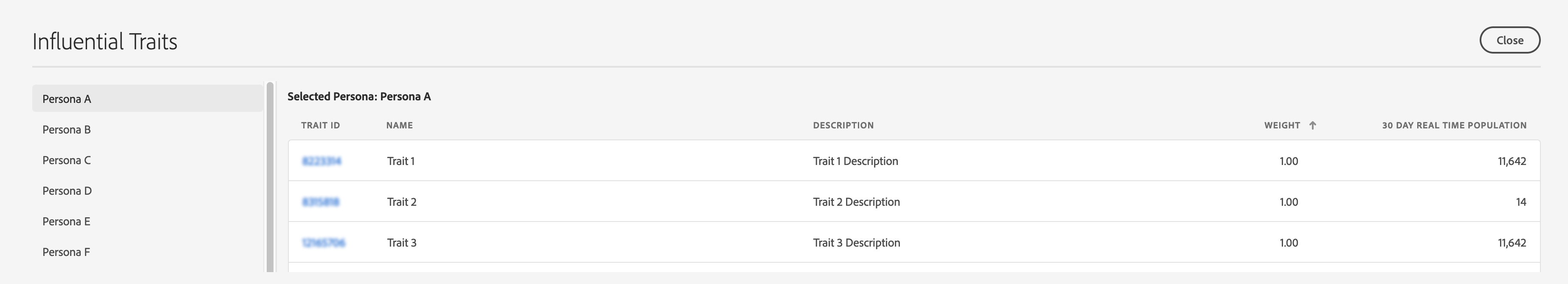This screenshot has width=1568, height=284.
Task: Click 30 Day Real Time Population header
Action: coord(1454,125)
